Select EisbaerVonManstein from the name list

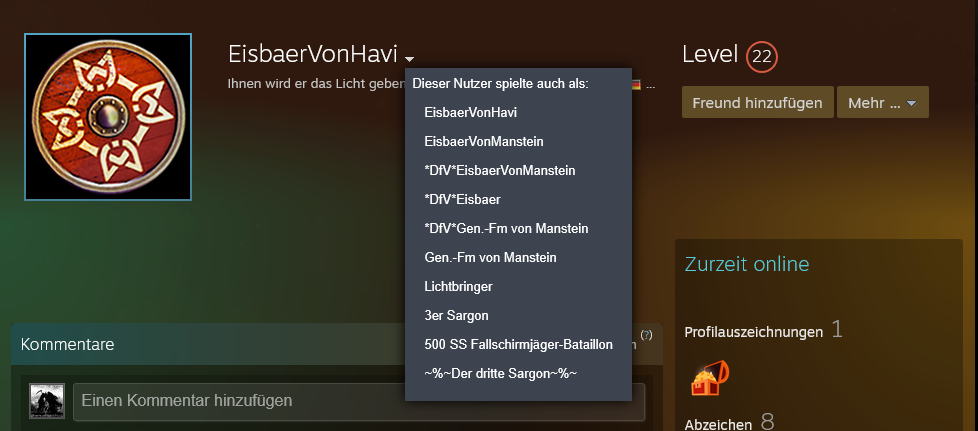pos(483,142)
